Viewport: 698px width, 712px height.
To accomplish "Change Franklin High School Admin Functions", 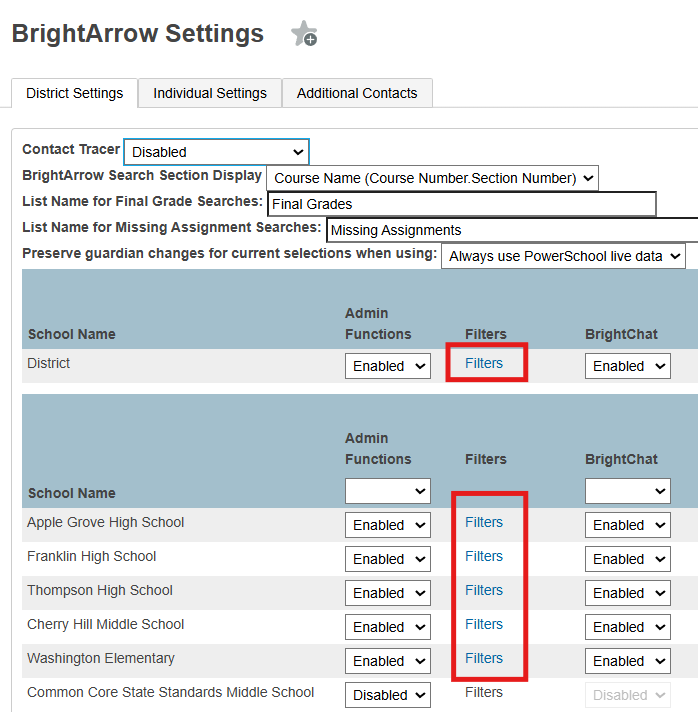I will click(388, 559).
